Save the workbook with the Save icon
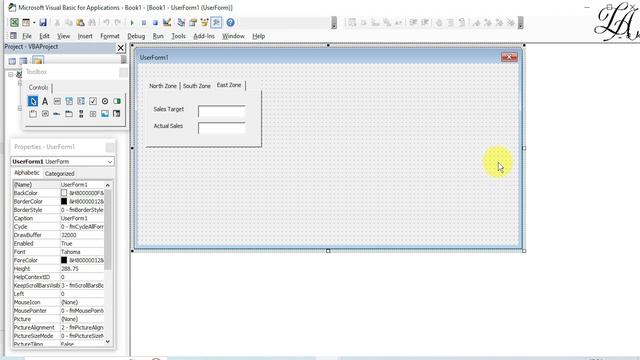Screen dimensions: 640x360 coord(43,23)
